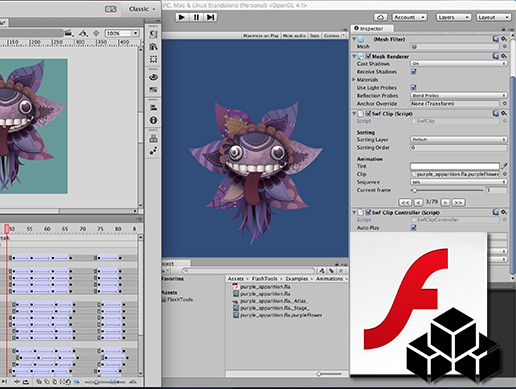Viewport: 516px width, 389px height.
Task: Open the Components panel icon
Action: tap(153, 138)
